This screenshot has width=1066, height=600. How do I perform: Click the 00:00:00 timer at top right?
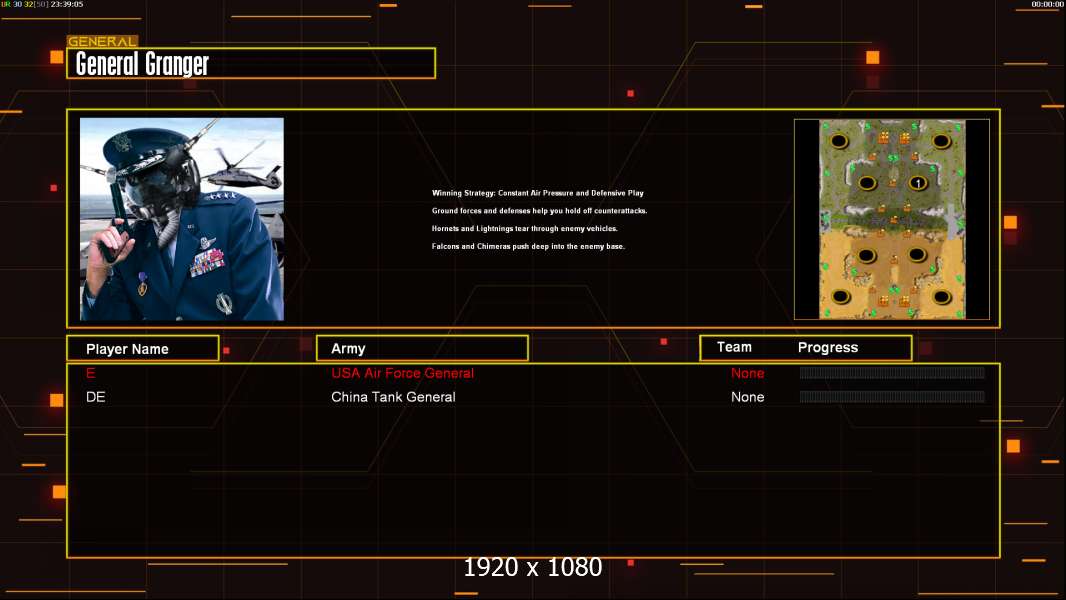coord(1047,4)
